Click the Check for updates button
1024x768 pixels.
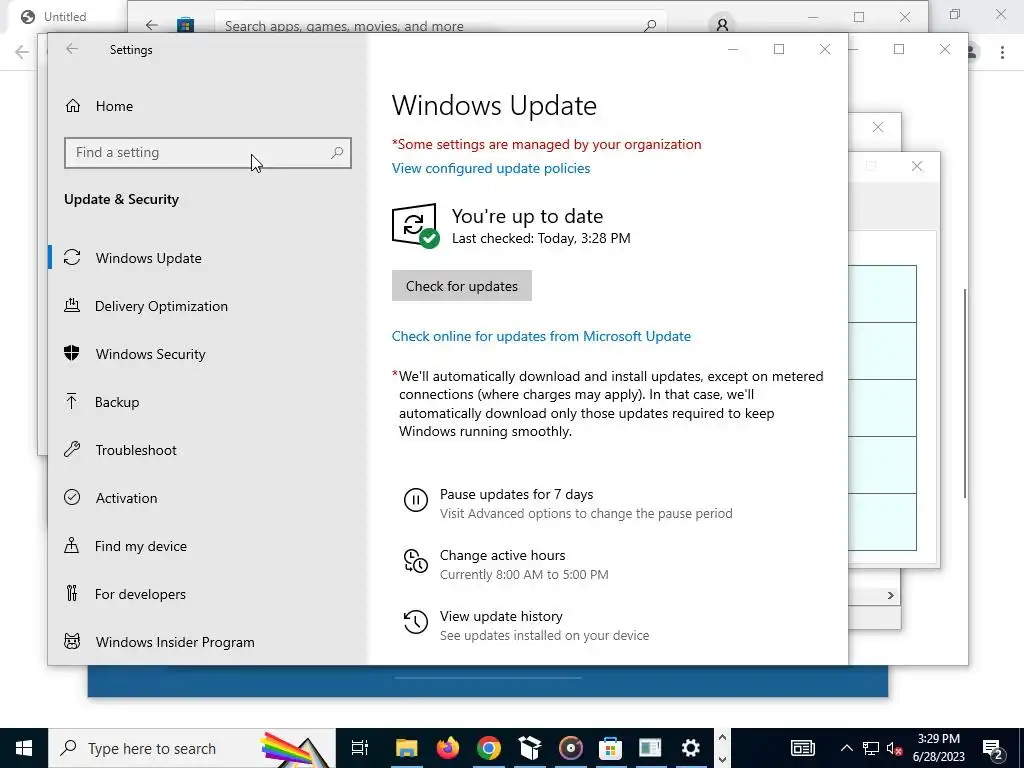pos(462,286)
